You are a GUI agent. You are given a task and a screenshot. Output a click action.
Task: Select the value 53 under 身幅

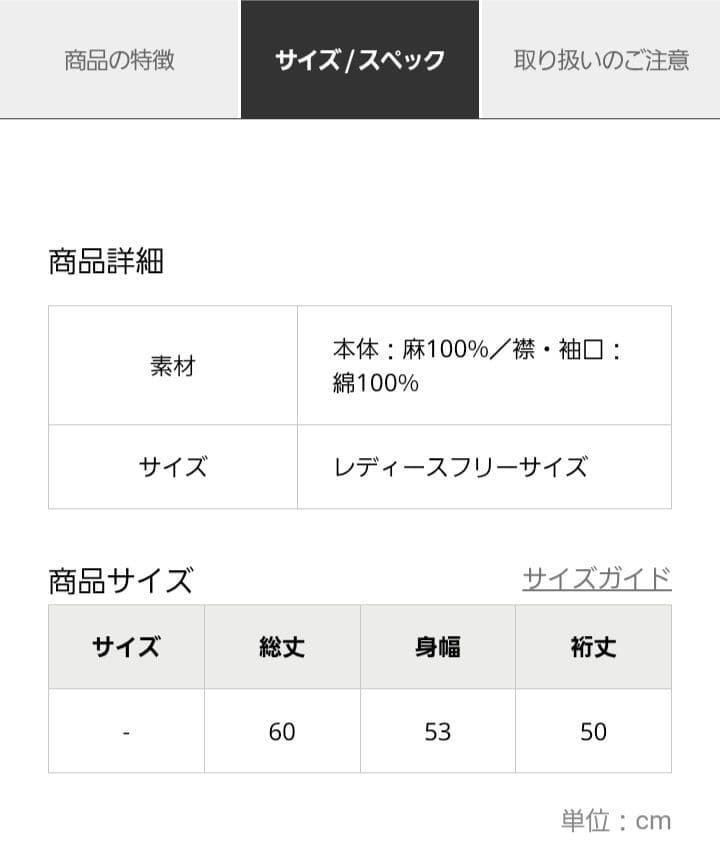click(x=438, y=731)
